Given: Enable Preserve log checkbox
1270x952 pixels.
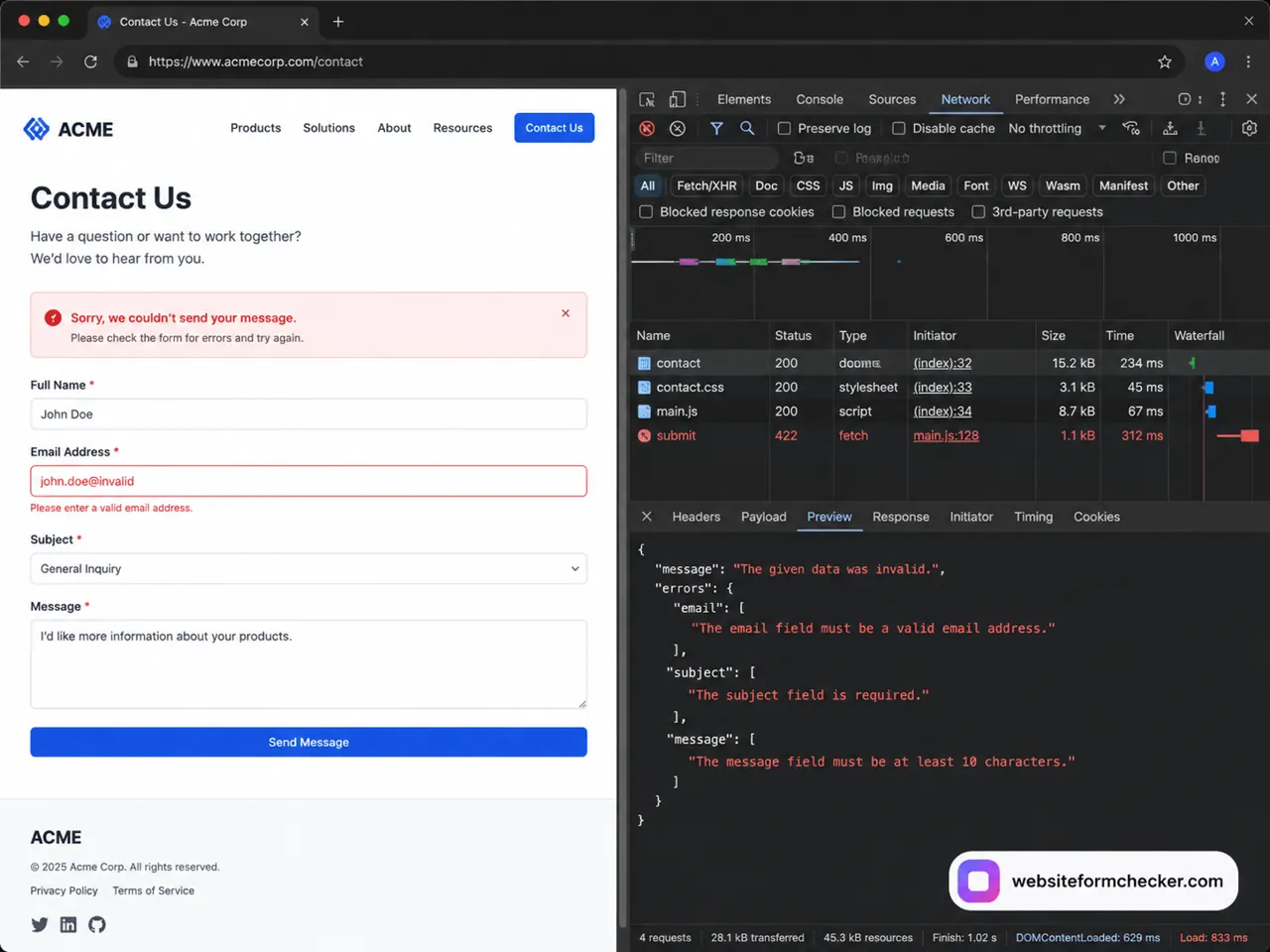Looking at the screenshot, I should [784, 128].
